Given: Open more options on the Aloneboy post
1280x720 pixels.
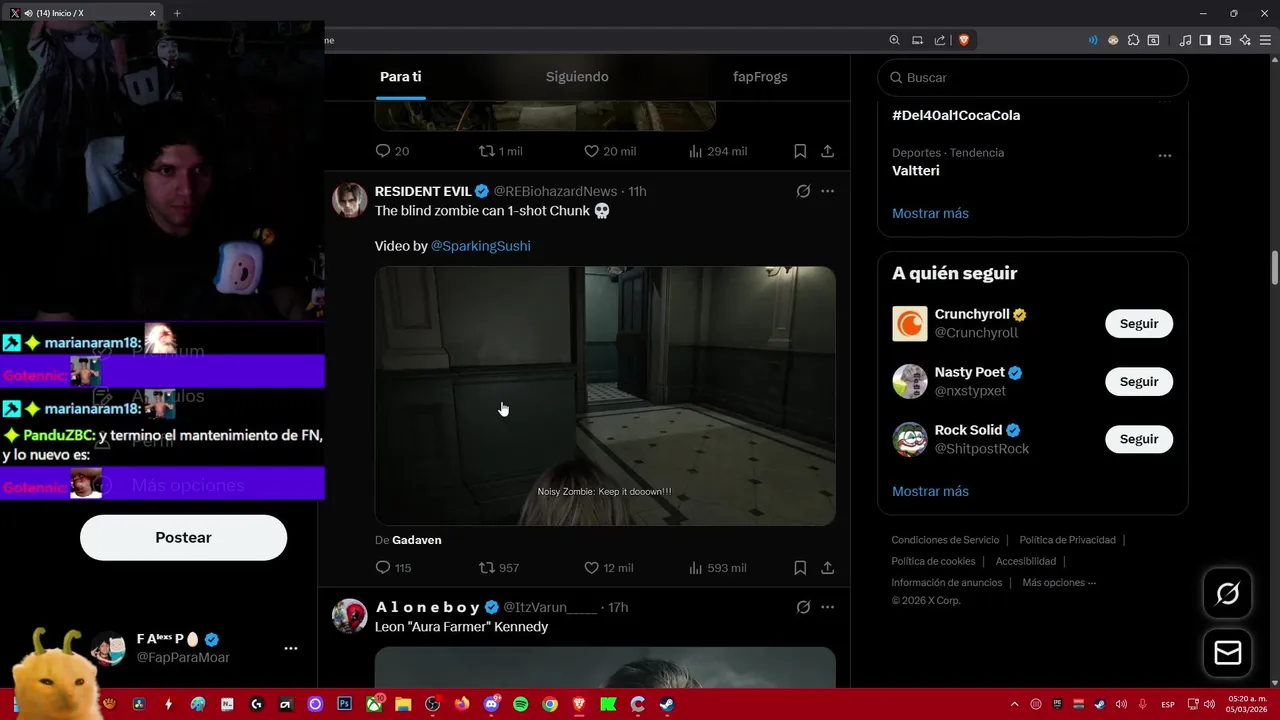Looking at the screenshot, I should tap(827, 607).
